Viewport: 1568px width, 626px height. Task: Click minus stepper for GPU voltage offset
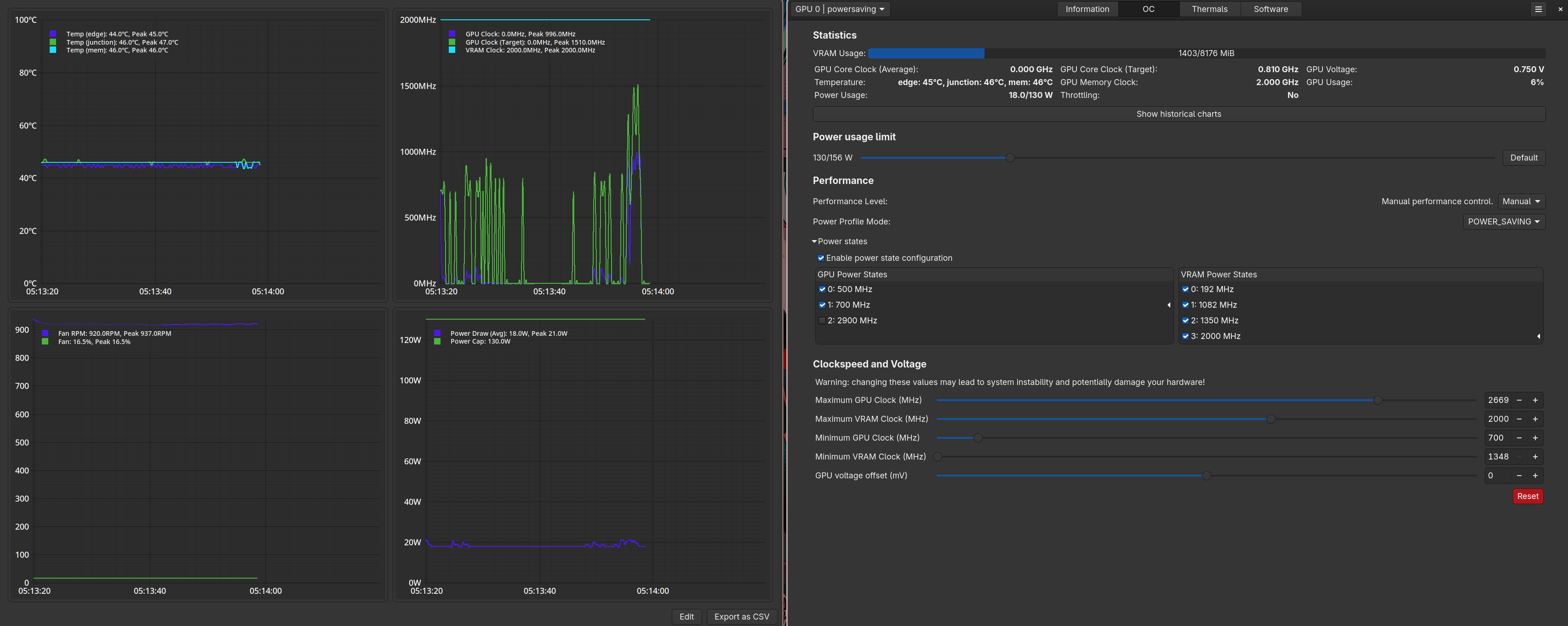[1519, 476]
